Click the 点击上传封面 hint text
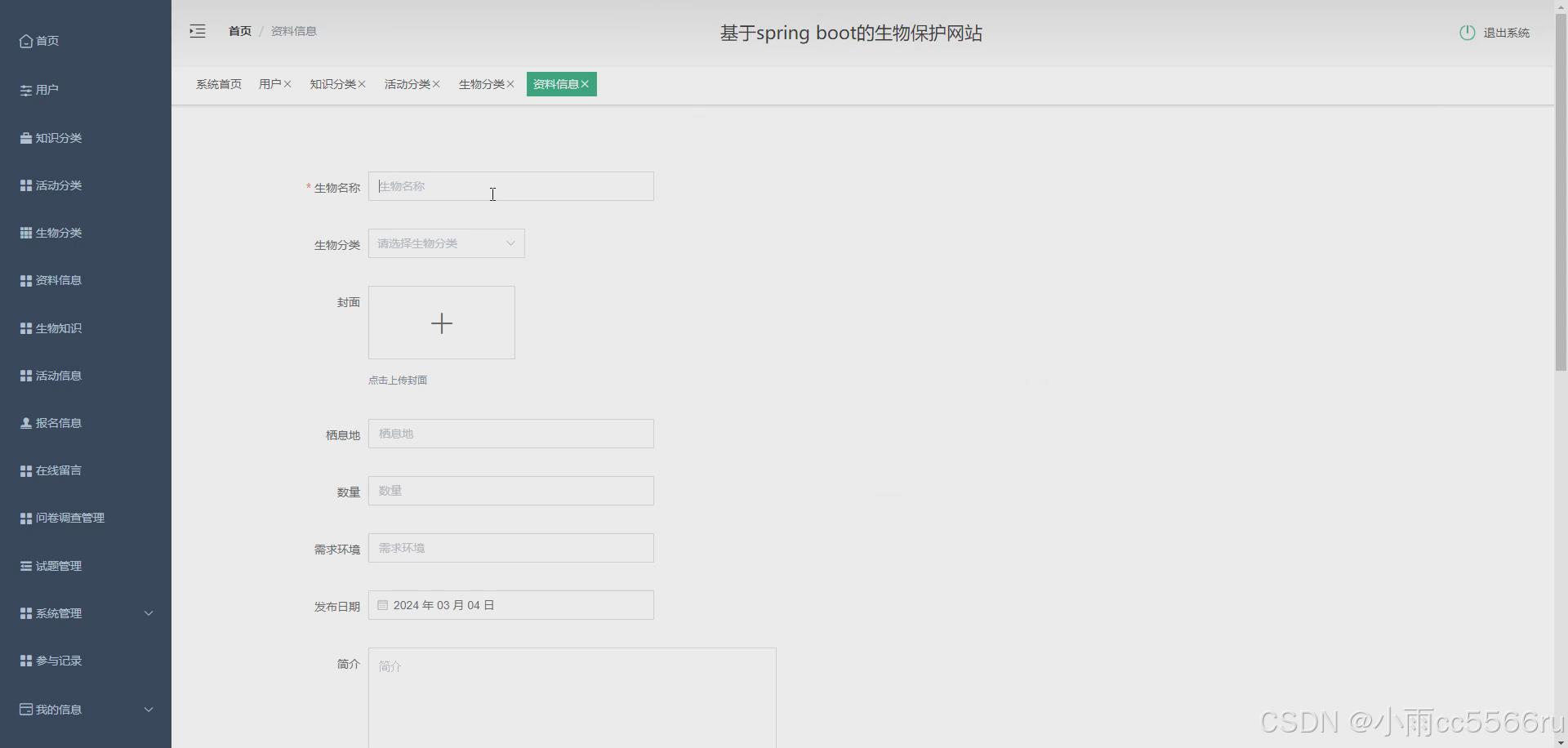This screenshot has height=748, width=1568. (x=398, y=380)
